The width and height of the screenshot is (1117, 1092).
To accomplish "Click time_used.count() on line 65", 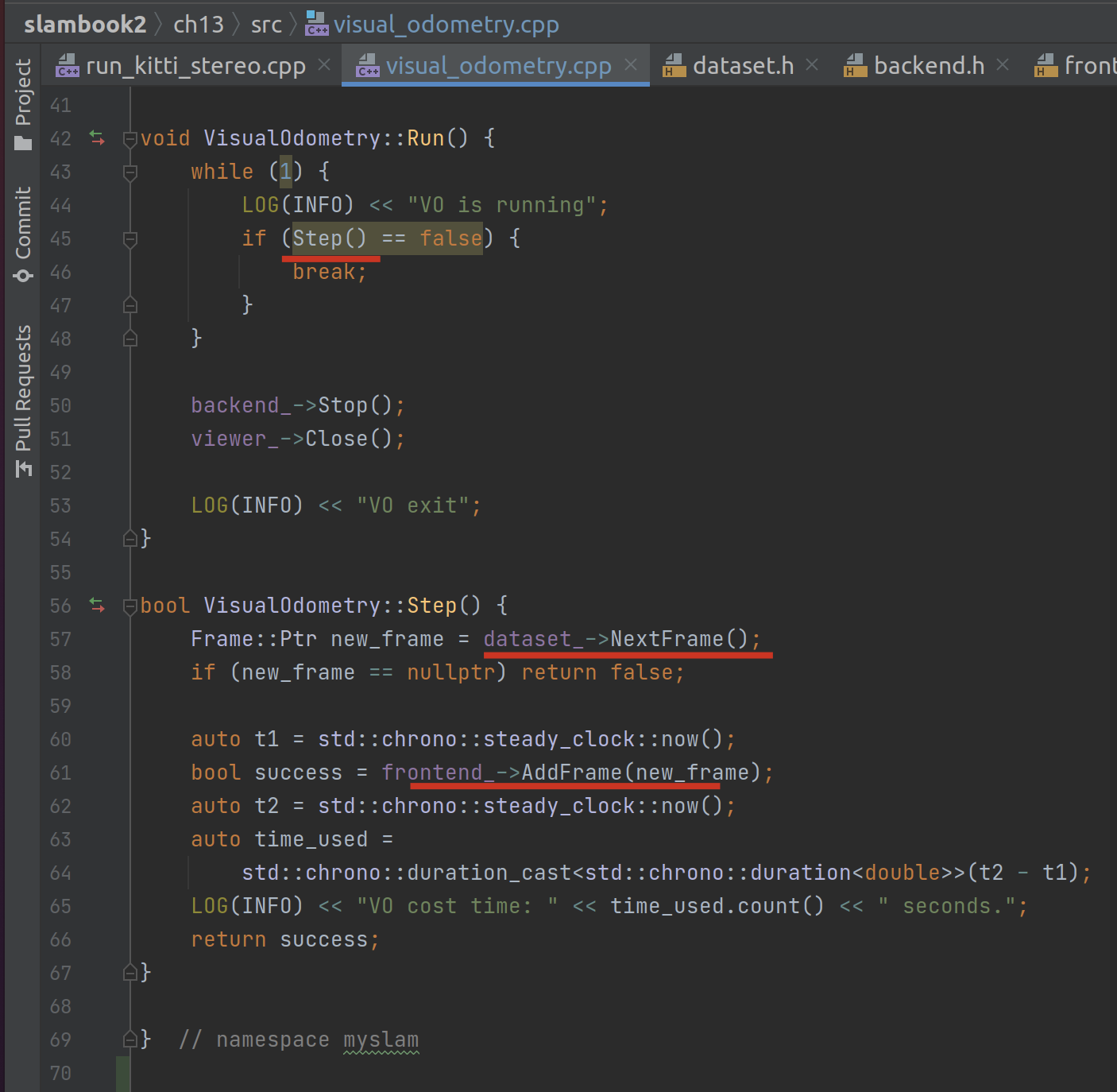I will coord(717,906).
